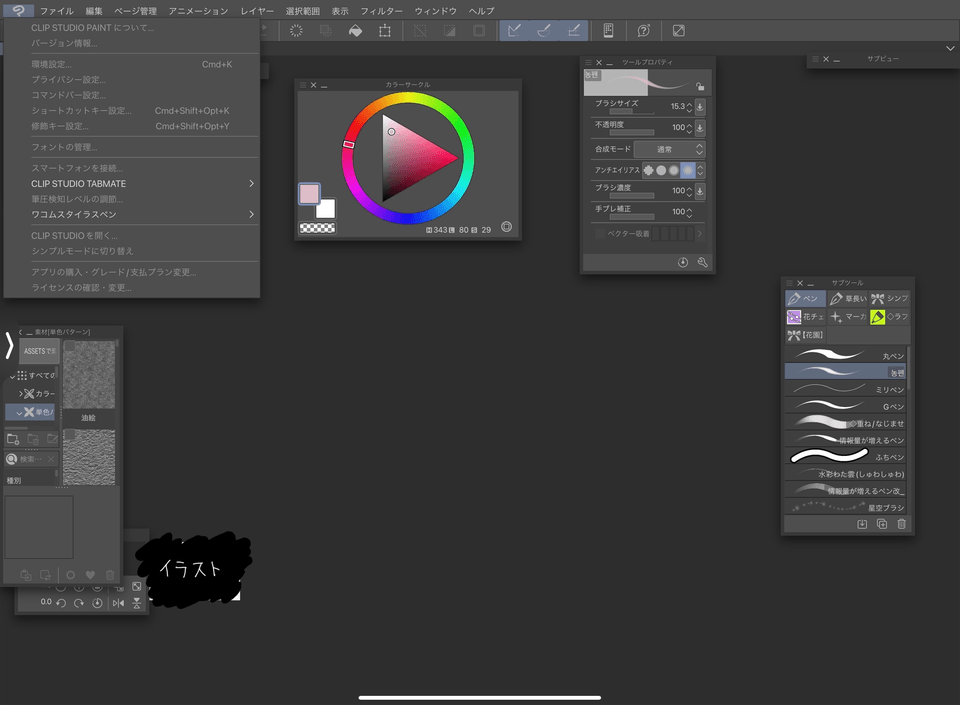Screen dimensions: 960x705
Task: Select the 丸ペン brush
Action: (x=846, y=355)
